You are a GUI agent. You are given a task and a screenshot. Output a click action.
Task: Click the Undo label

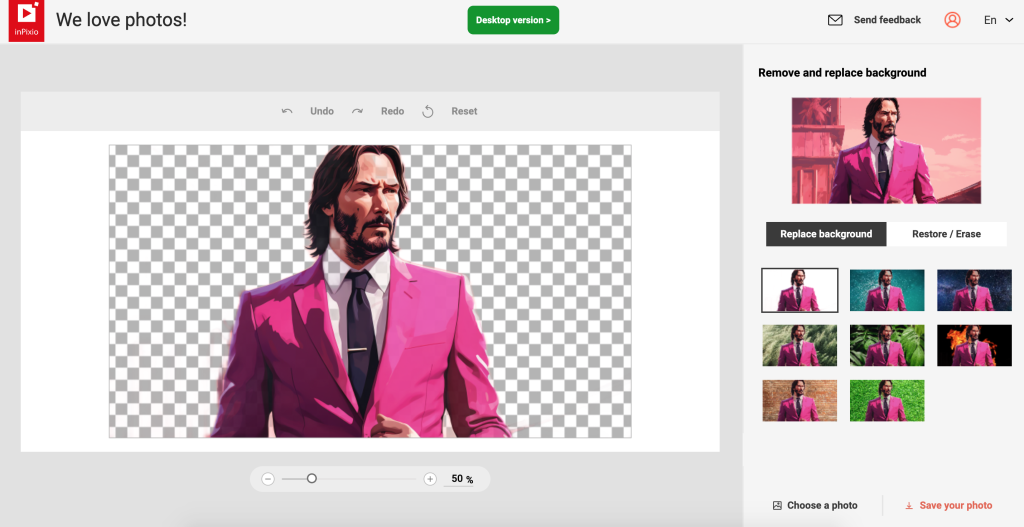(x=322, y=111)
